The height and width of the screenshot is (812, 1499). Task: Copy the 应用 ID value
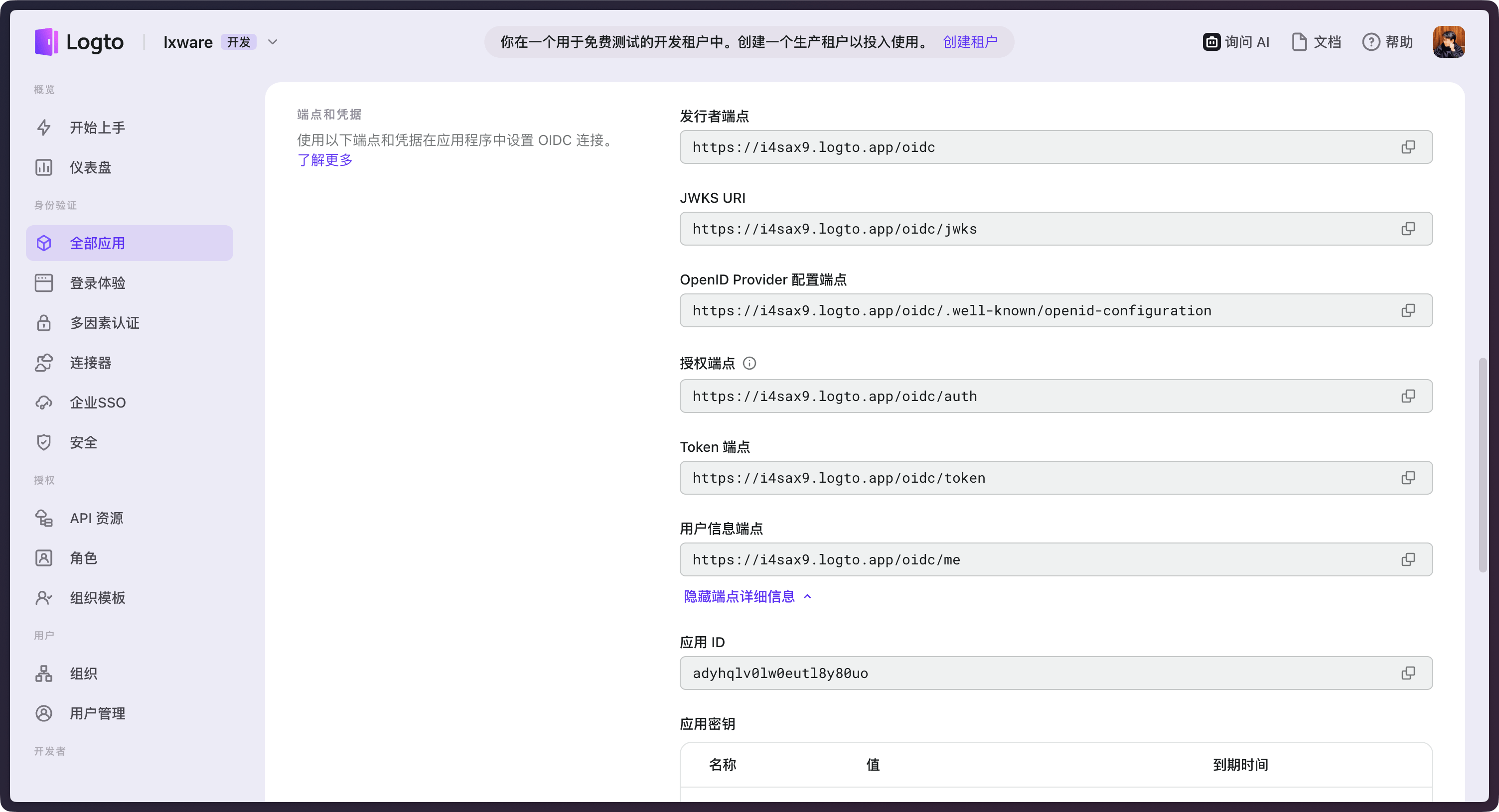tap(1408, 673)
